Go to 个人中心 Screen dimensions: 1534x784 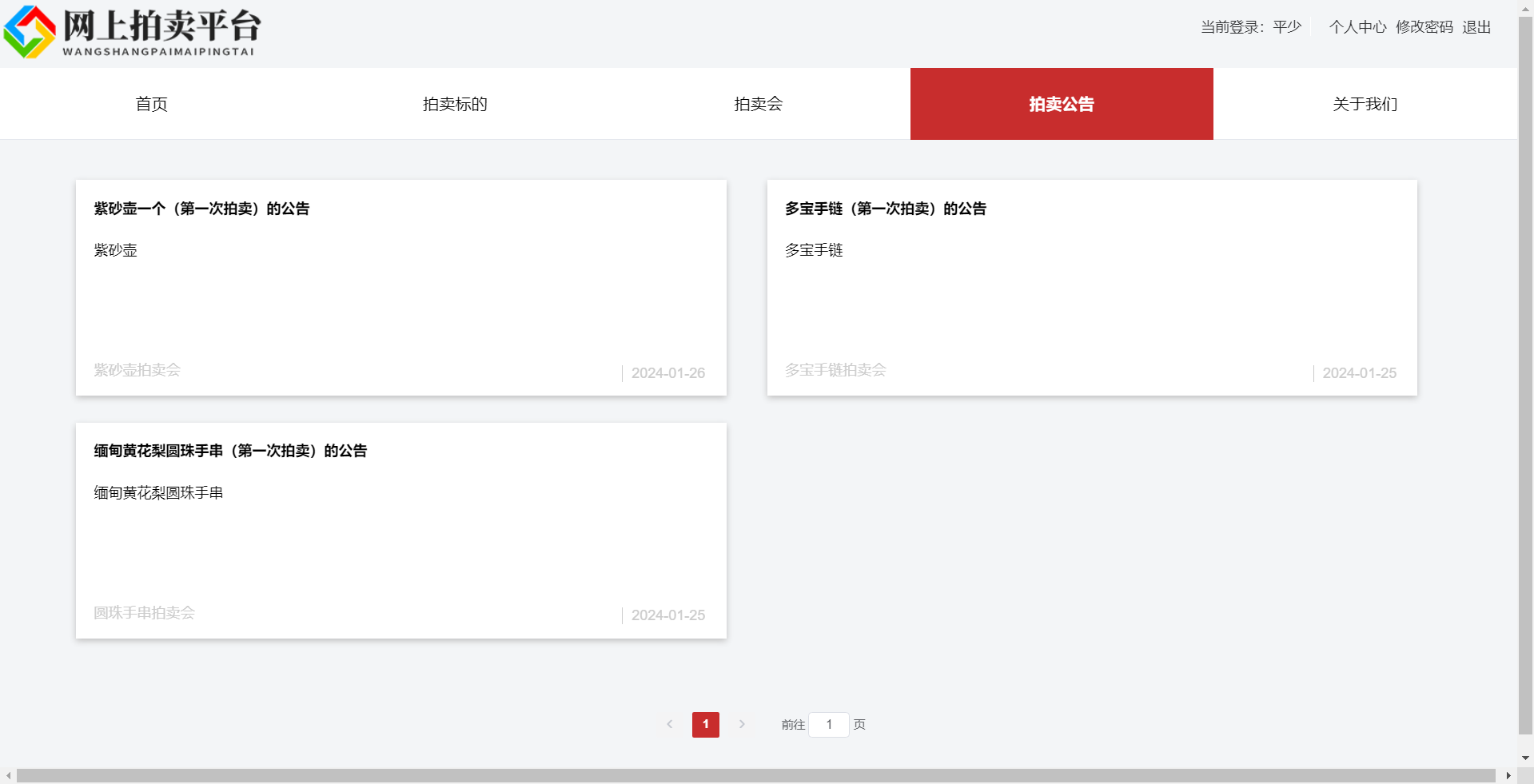coord(1357,27)
